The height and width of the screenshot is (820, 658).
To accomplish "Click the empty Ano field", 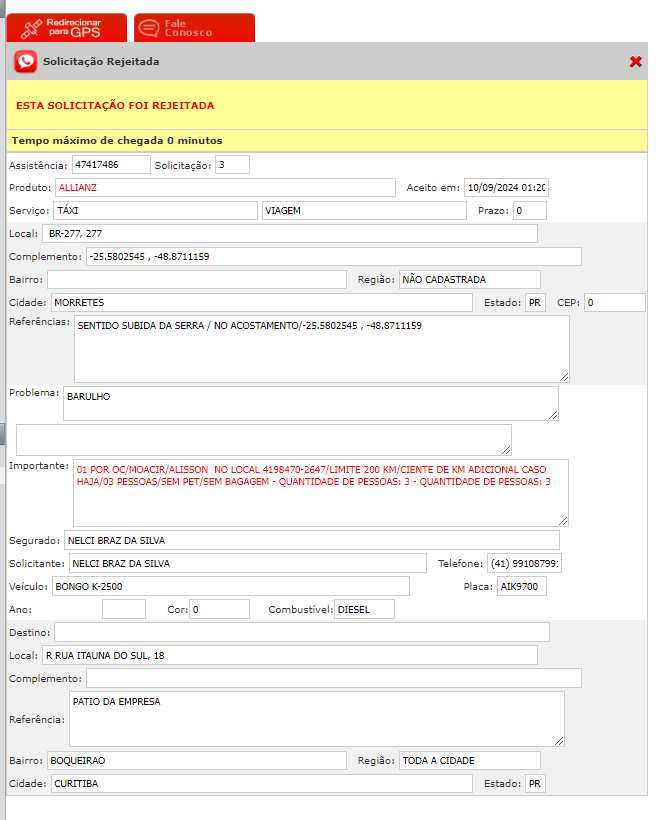I will [124, 609].
